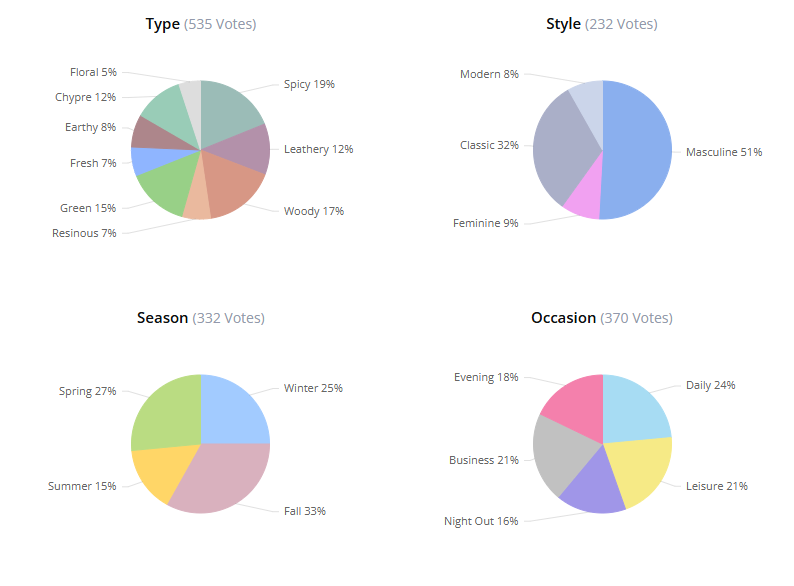Image resolution: width=794 pixels, height=586 pixels.
Task: Click the Winter 25% label
Action: [313, 388]
